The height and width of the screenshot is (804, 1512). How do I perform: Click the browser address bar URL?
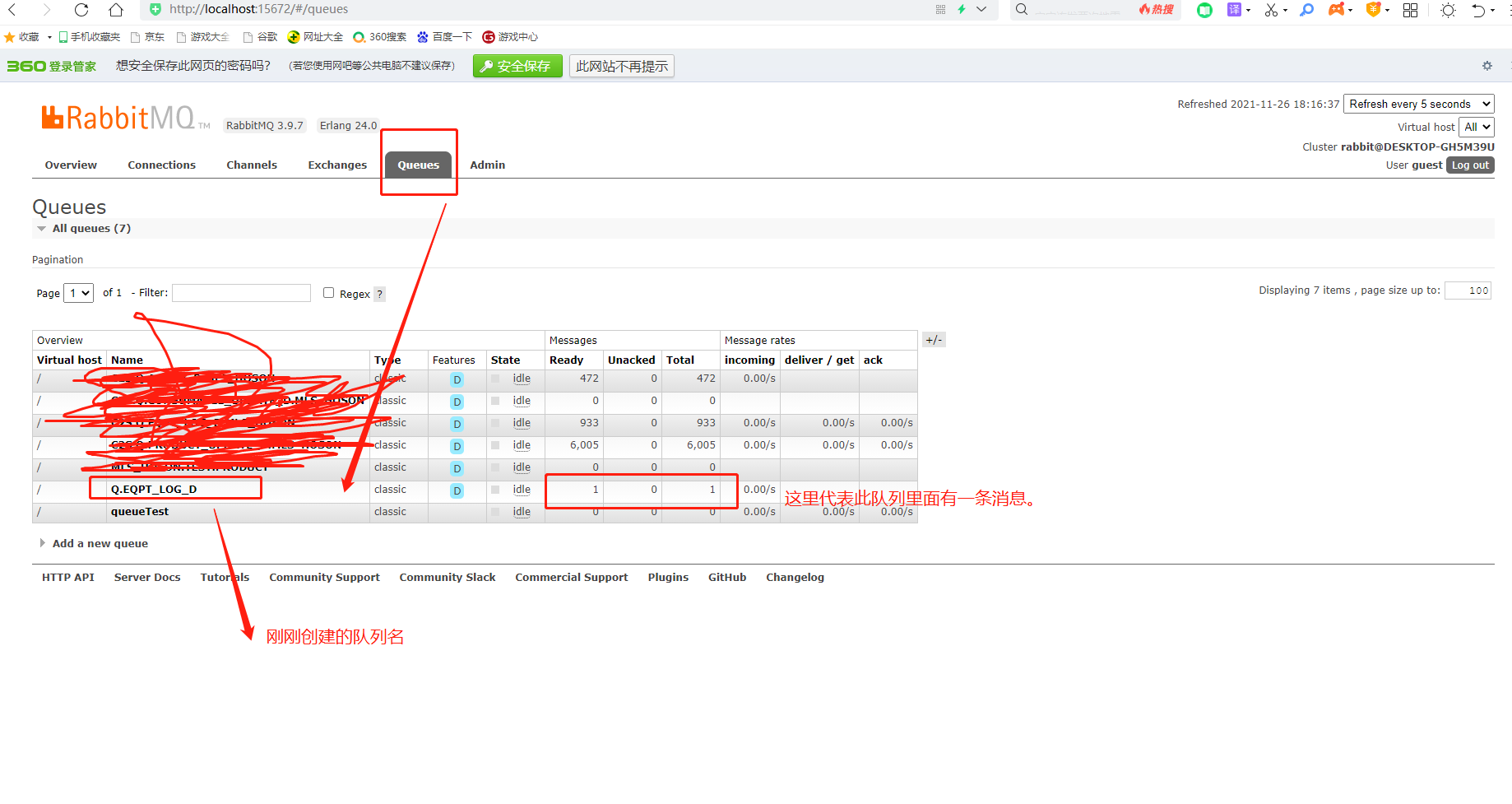tap(258, 9)
